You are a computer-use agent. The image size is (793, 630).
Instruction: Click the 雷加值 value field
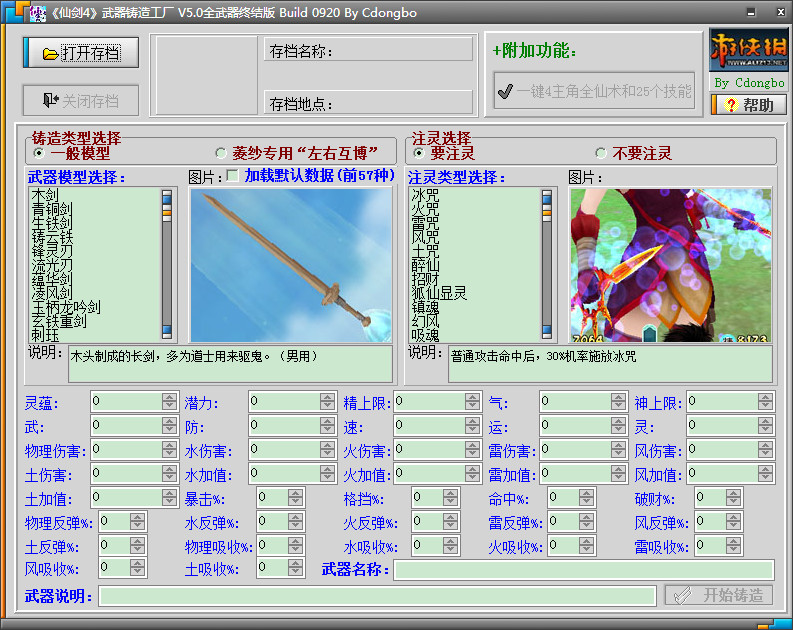pyautogui.click(x=576, y=474)
